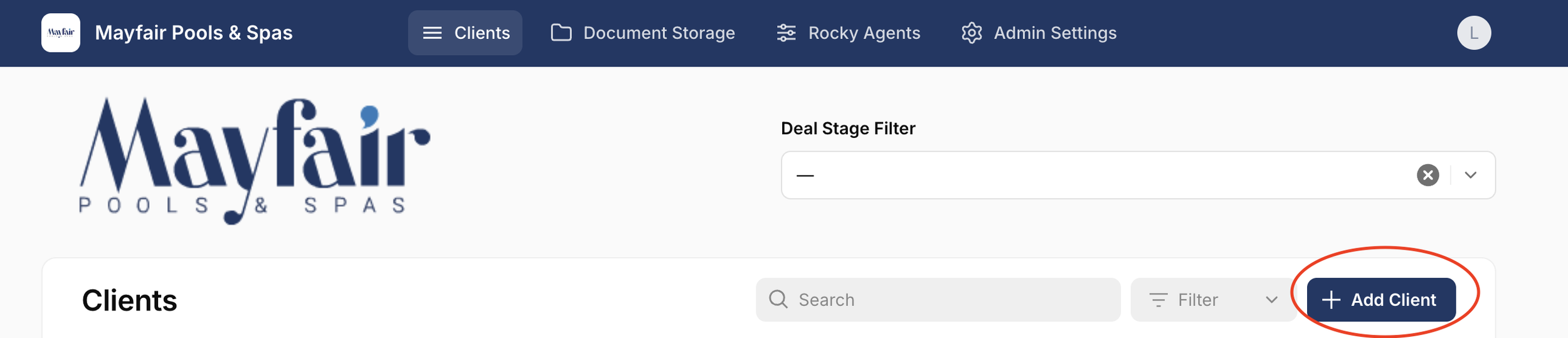Click the filter lines icon

(1158, 300)
